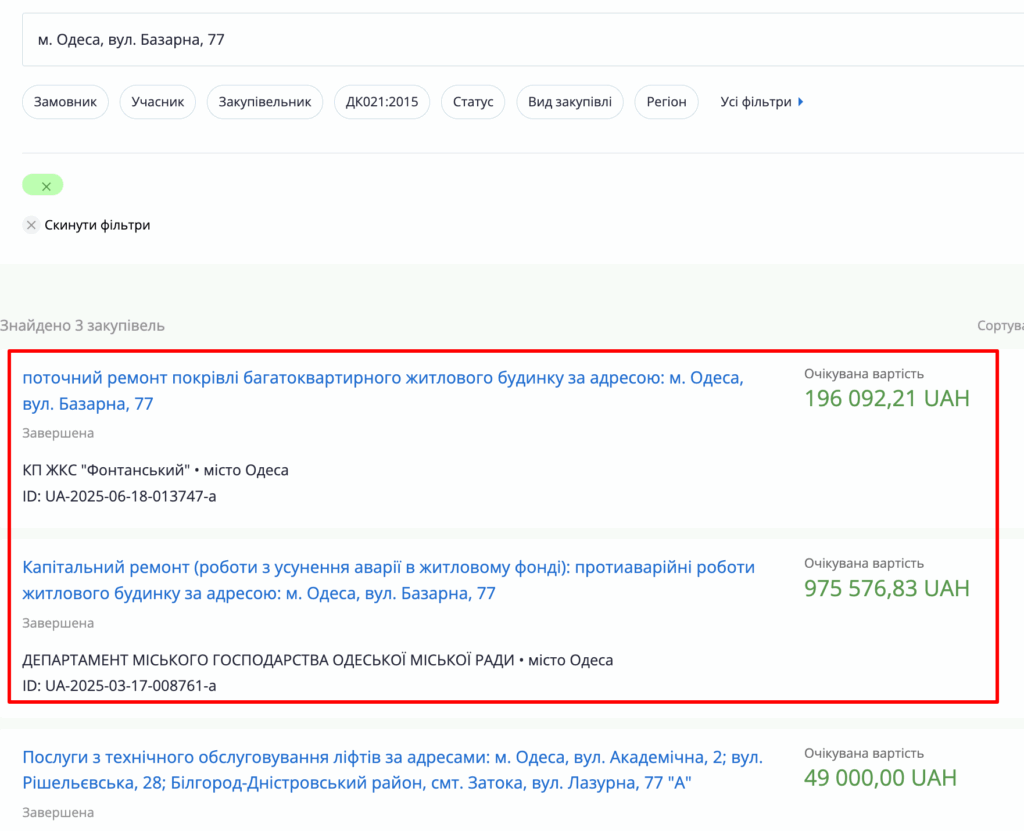Remove the green active filter tag
Viewport: 1024px width, 831px height.
coord(45,186)
